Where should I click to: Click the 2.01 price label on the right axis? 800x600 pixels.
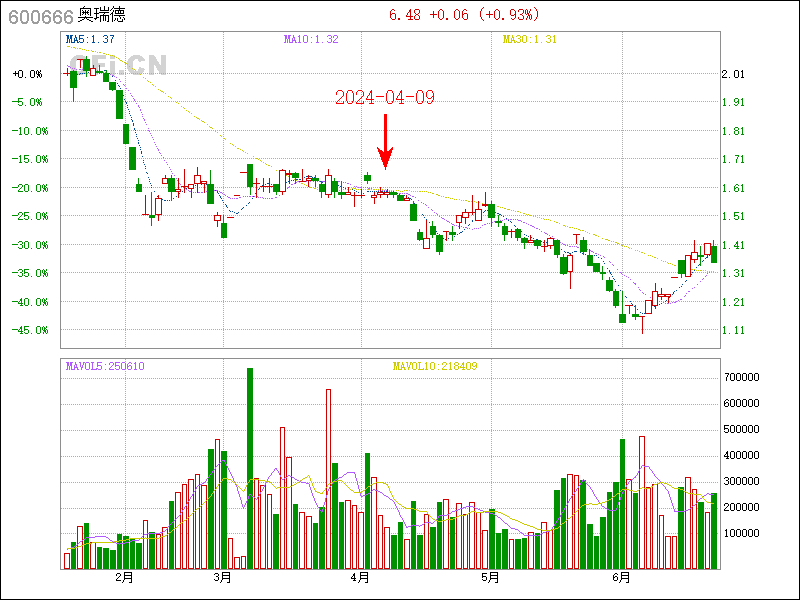pyautogui.click(x=734, y=74)
